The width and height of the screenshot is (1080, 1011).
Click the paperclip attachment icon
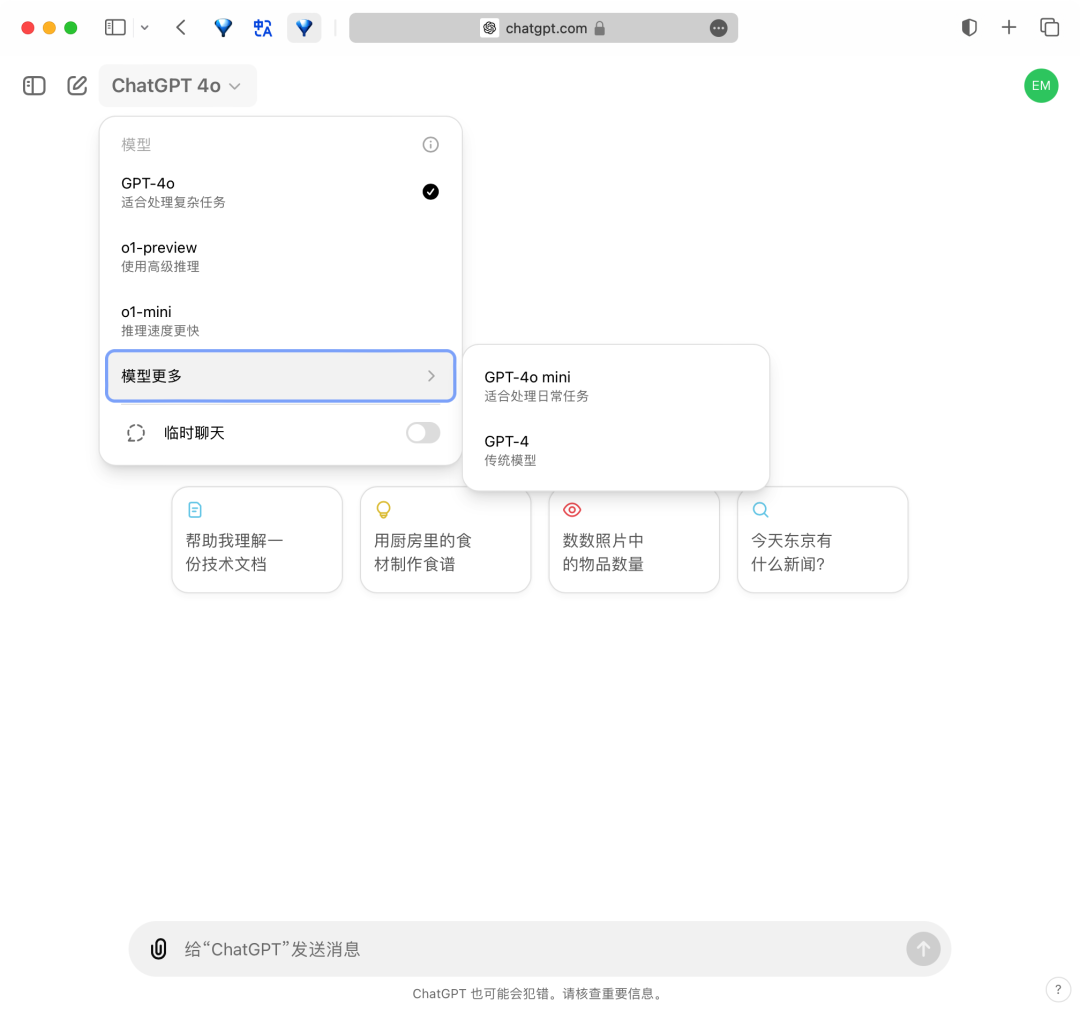click(158, 949)
